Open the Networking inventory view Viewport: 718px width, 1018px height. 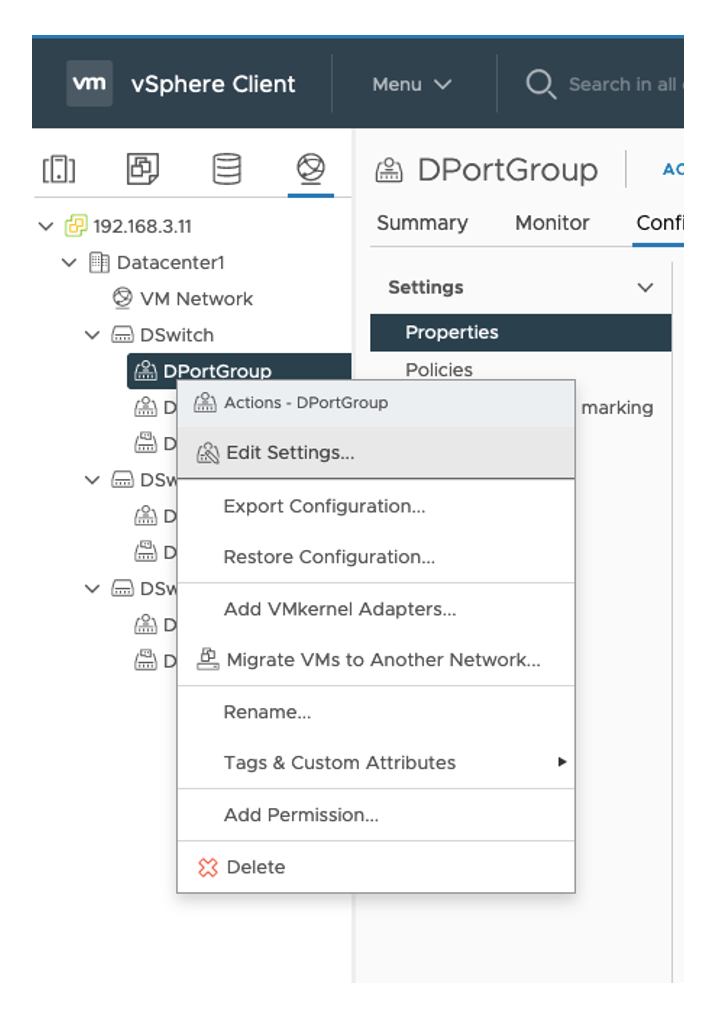[310, 168]
